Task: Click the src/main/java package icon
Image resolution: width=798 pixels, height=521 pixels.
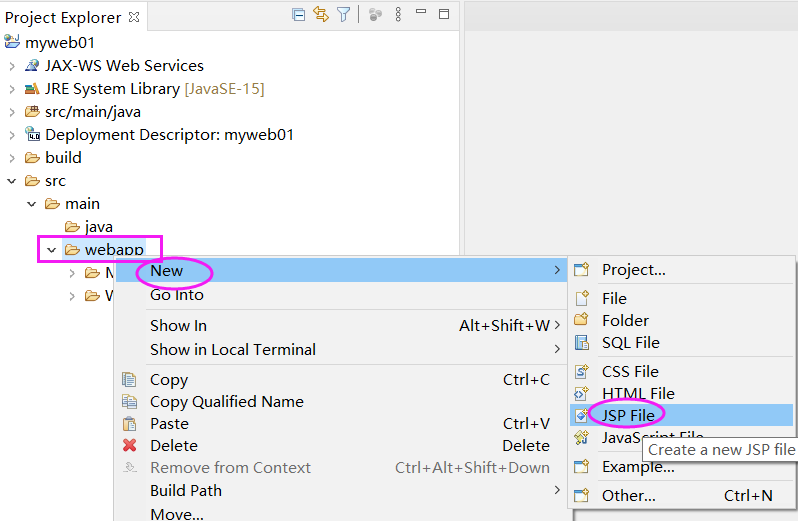Action: [x=32, y=111]
